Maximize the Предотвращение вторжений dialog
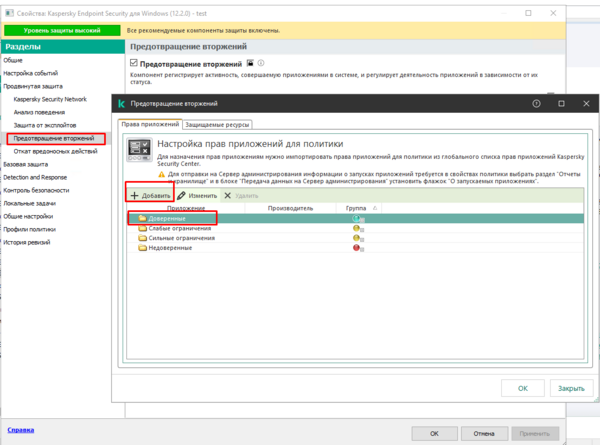 click(x=561, y=104)
